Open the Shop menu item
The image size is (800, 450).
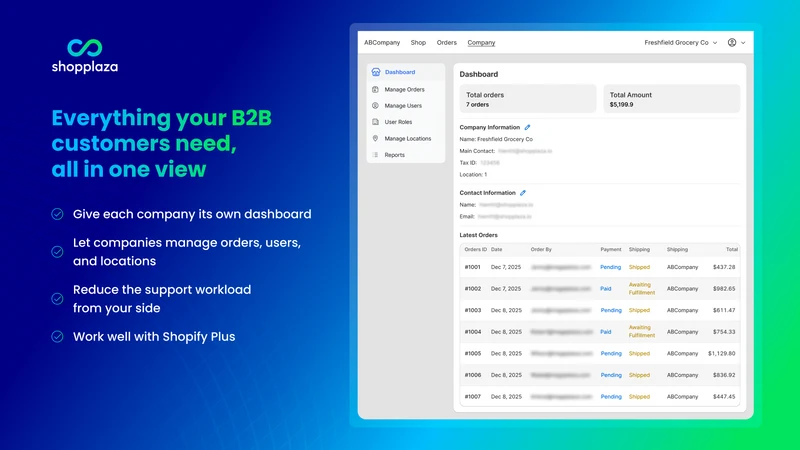coord(418,42)
